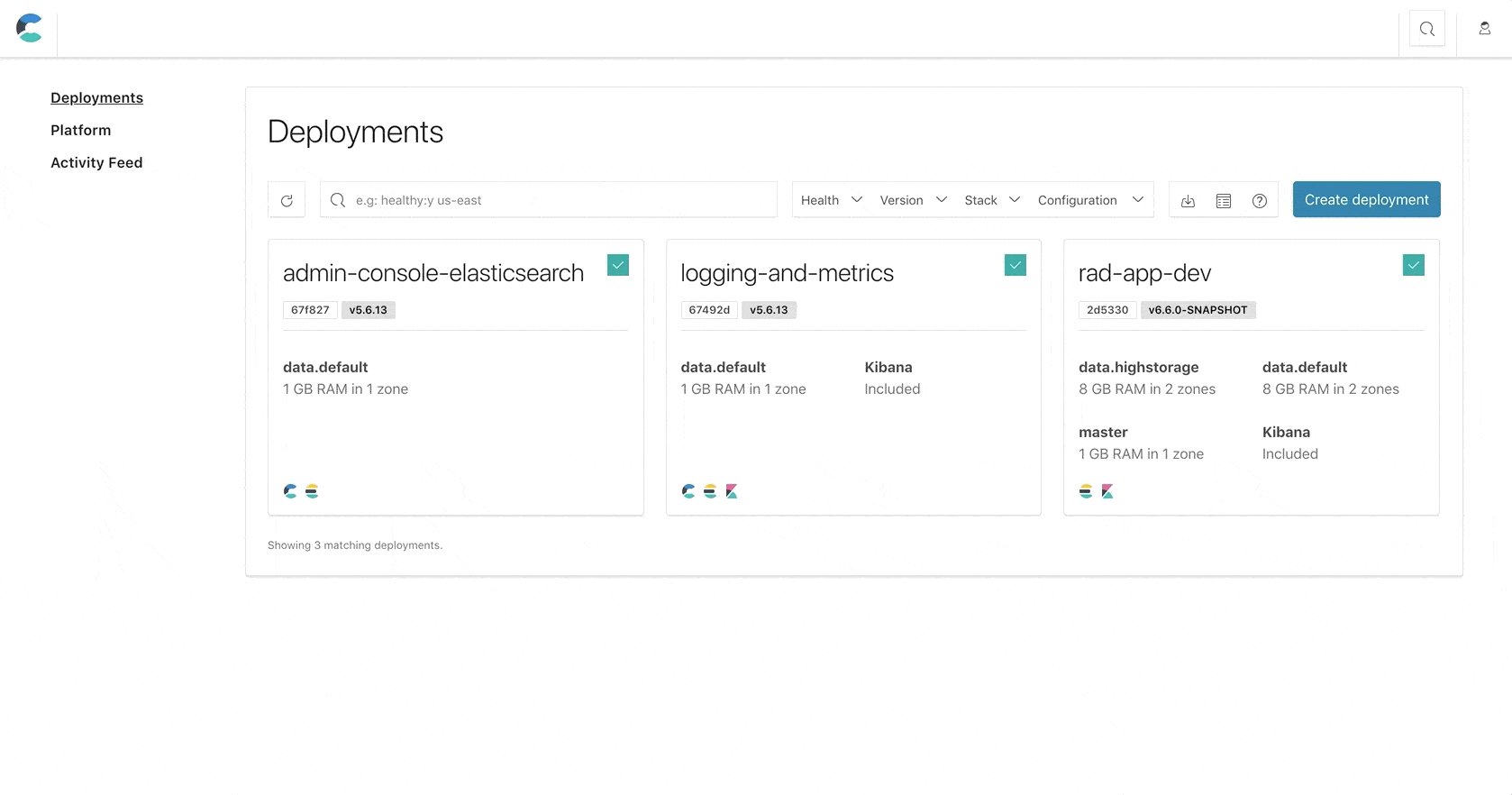Click v5.6.13 badge on admin-console-elasticsearch
The width and height of the screenshot is (1512, 795).
(368, 310)
